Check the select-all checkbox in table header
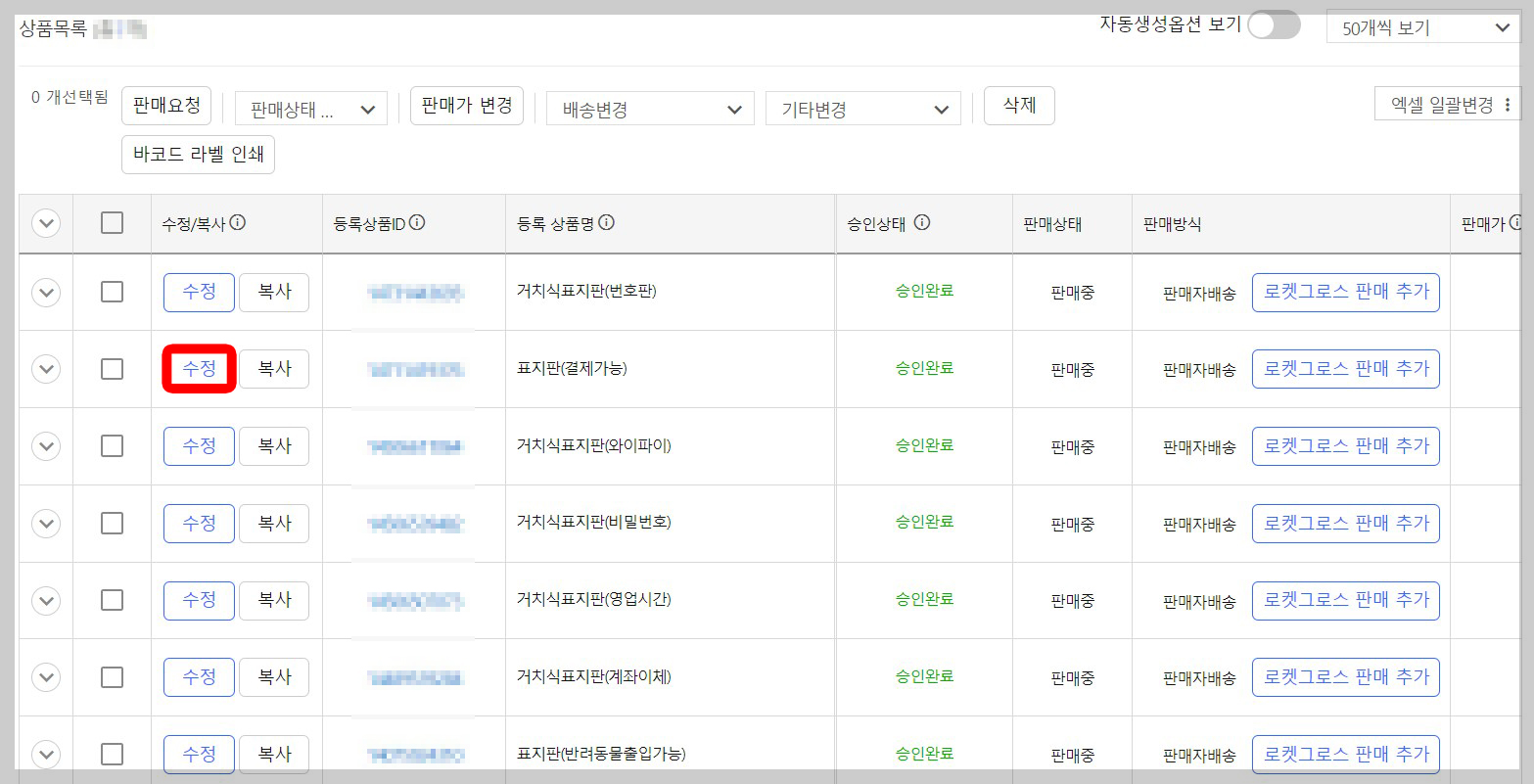Image resolution: width=1534 pixels, height=784 pixels. [111, 223]
